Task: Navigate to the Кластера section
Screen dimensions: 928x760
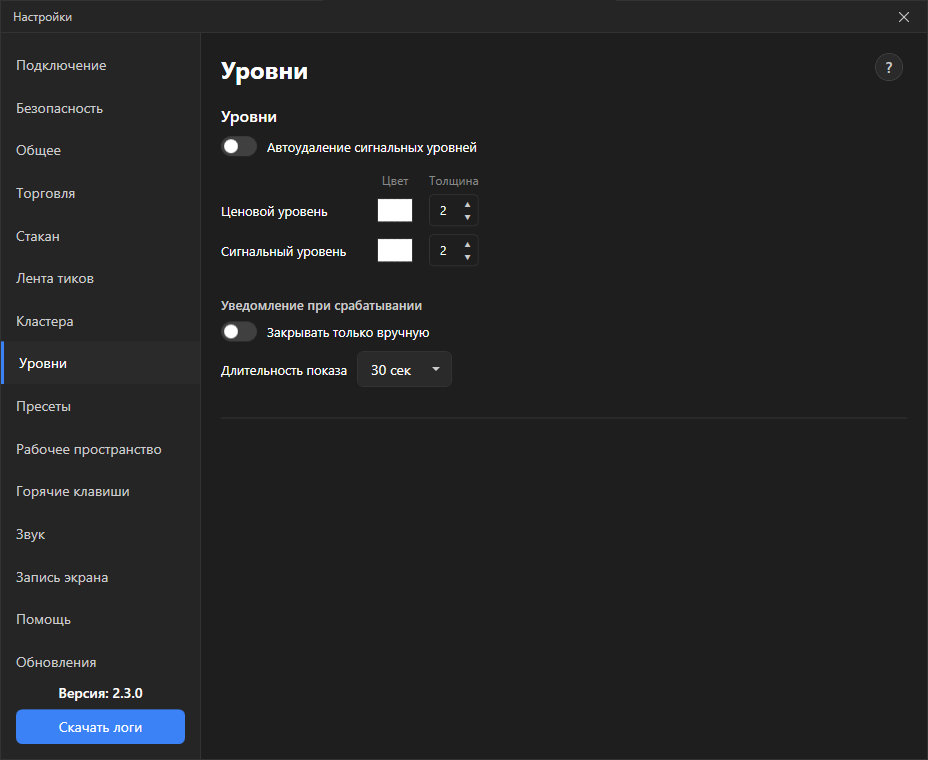Action: (x=101, y=321)
